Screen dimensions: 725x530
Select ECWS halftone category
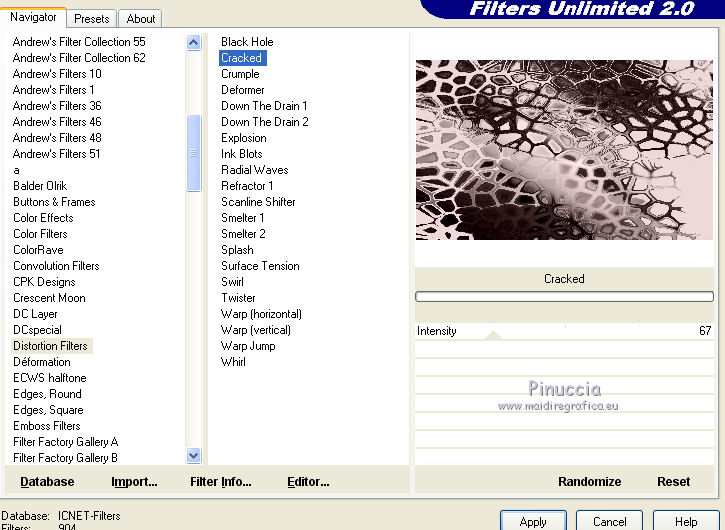[49, 378]
